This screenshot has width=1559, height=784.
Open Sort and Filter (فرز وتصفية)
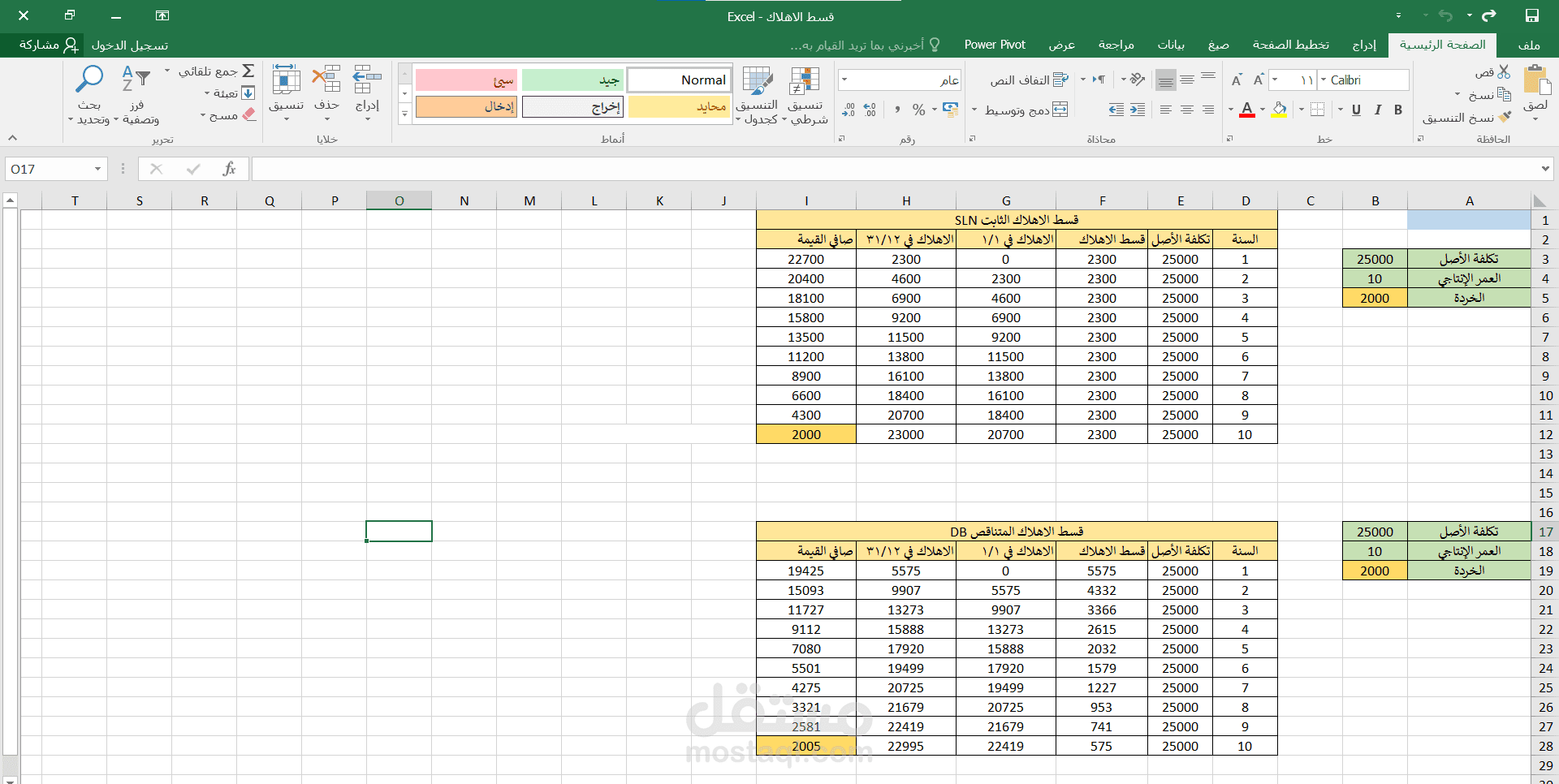[x=136, y=95]
